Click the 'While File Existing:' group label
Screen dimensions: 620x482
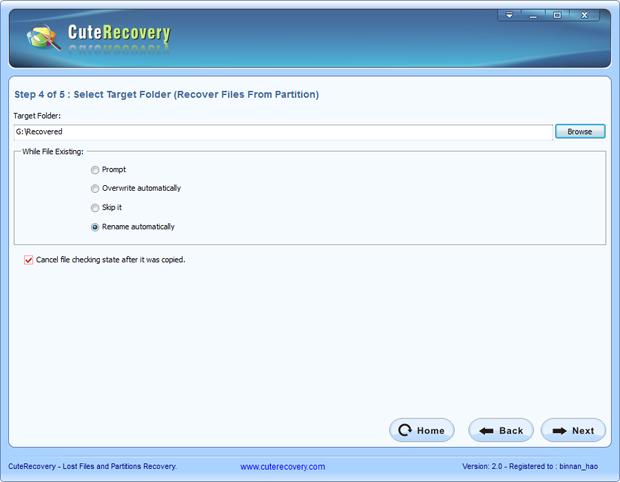53,151
